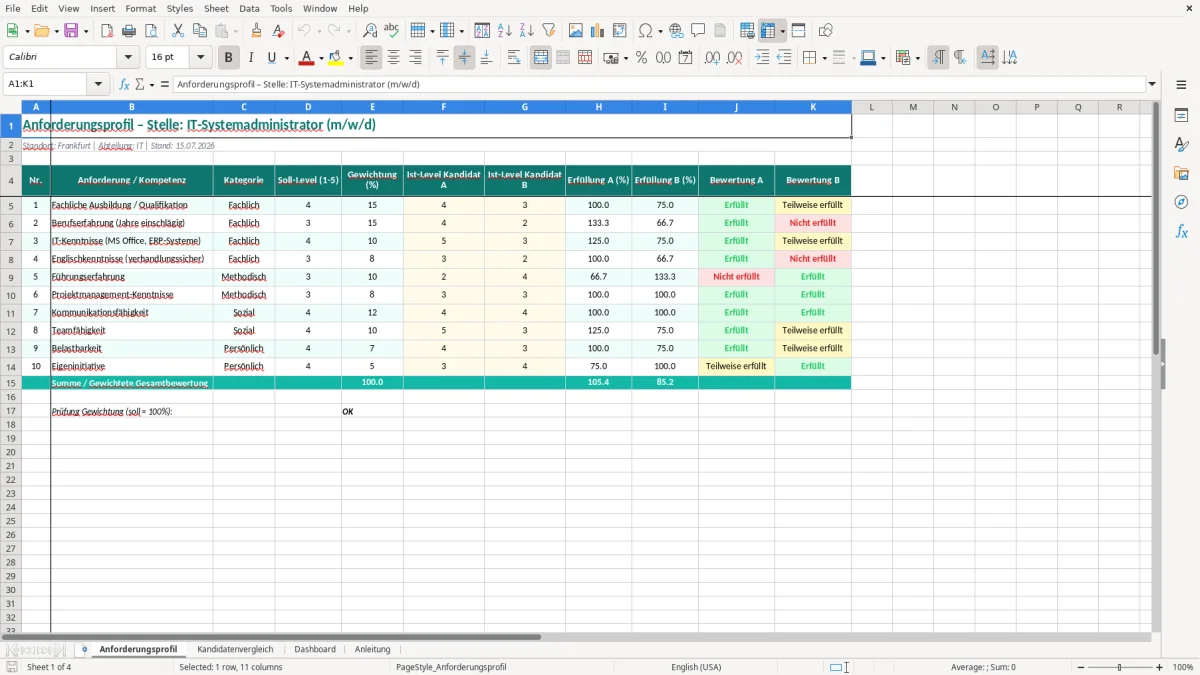Run the Spelling check icon
Screen dimensions: 1200x675
click(x=392, y=31)
